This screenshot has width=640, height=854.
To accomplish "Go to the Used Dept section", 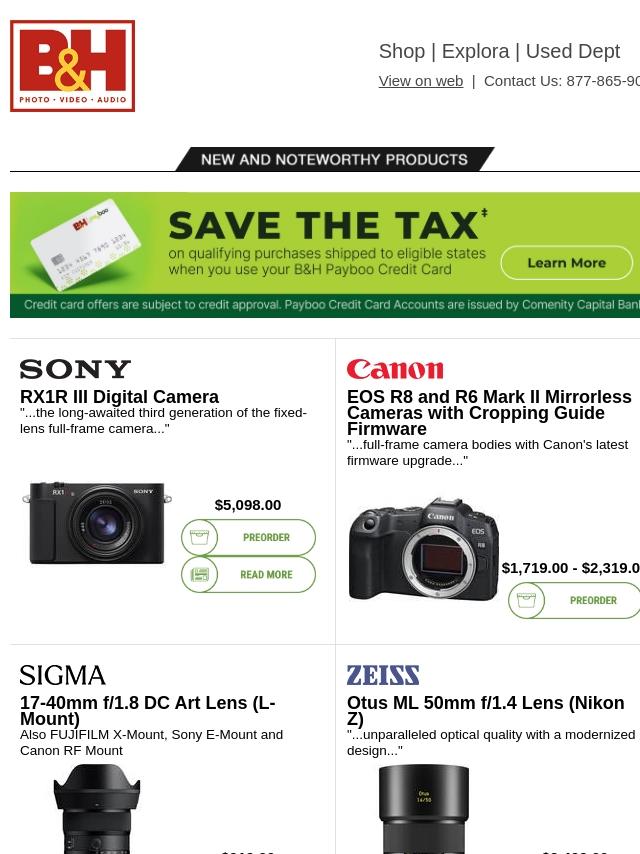I will pos(572,51).
